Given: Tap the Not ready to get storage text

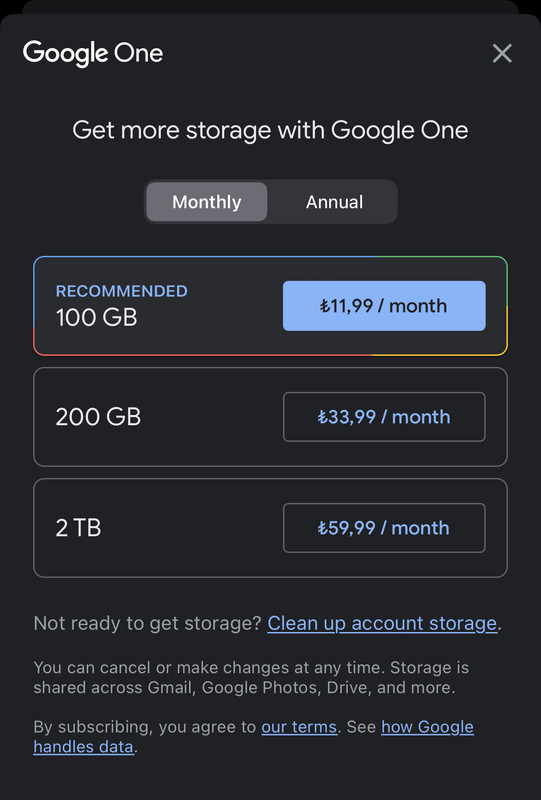Looking at the screenshot, I should coord(147,623).
